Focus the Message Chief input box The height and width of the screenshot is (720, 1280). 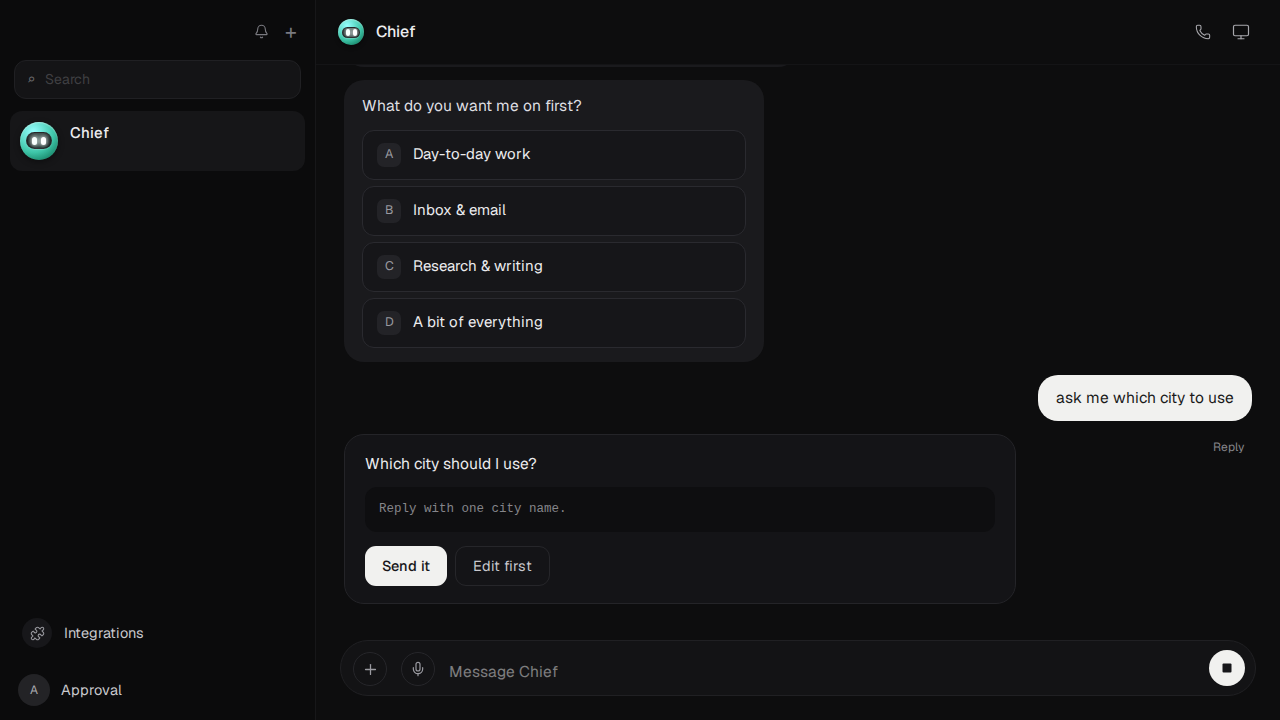coord(820,671)
